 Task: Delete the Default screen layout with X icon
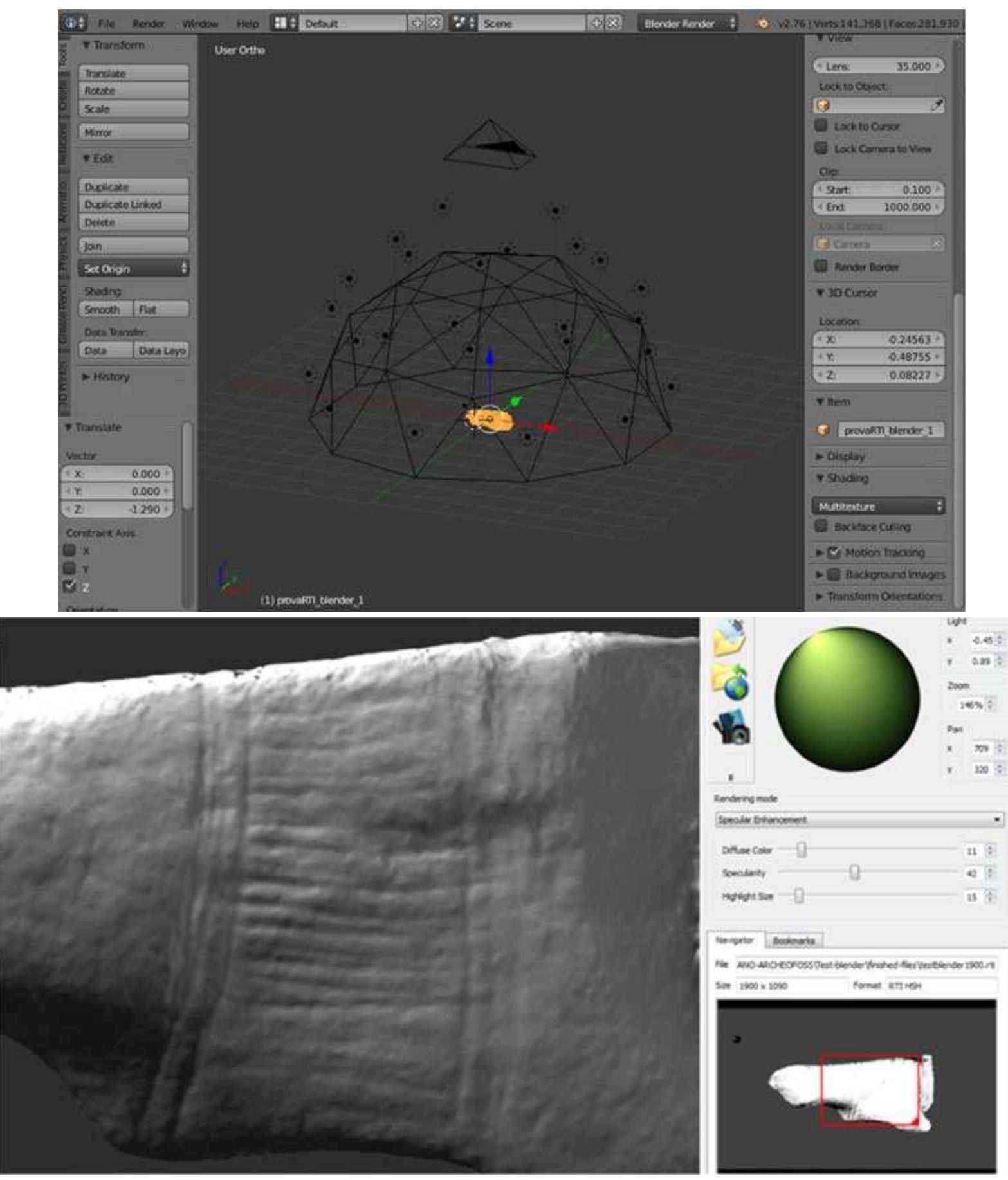[435, 23]
